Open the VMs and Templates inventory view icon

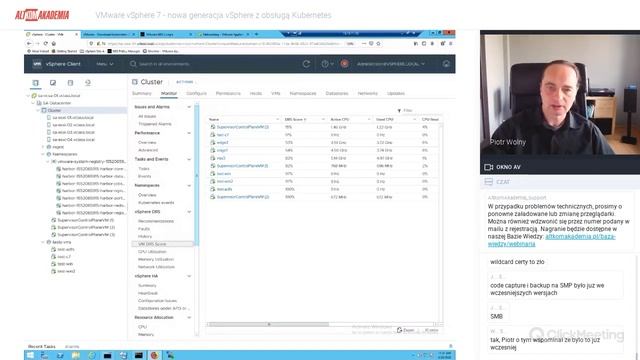53,83
